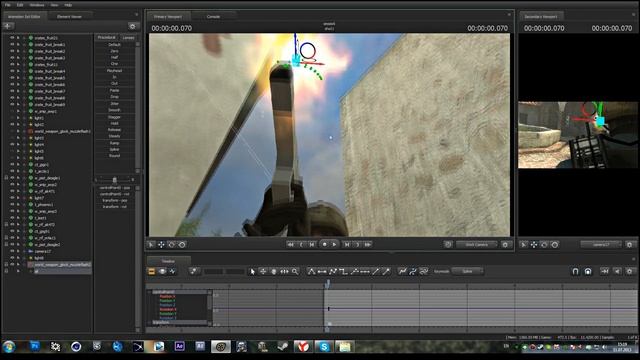Switch to the Legacy presets tab

(129, 38)
